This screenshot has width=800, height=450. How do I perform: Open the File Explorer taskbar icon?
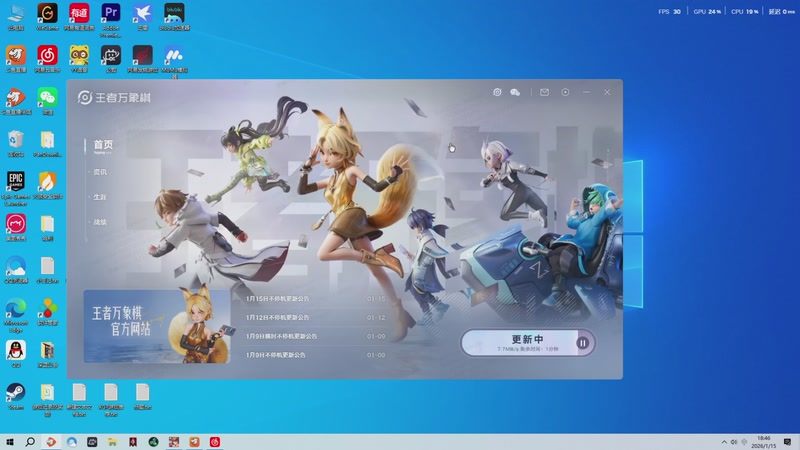point(112,442)
